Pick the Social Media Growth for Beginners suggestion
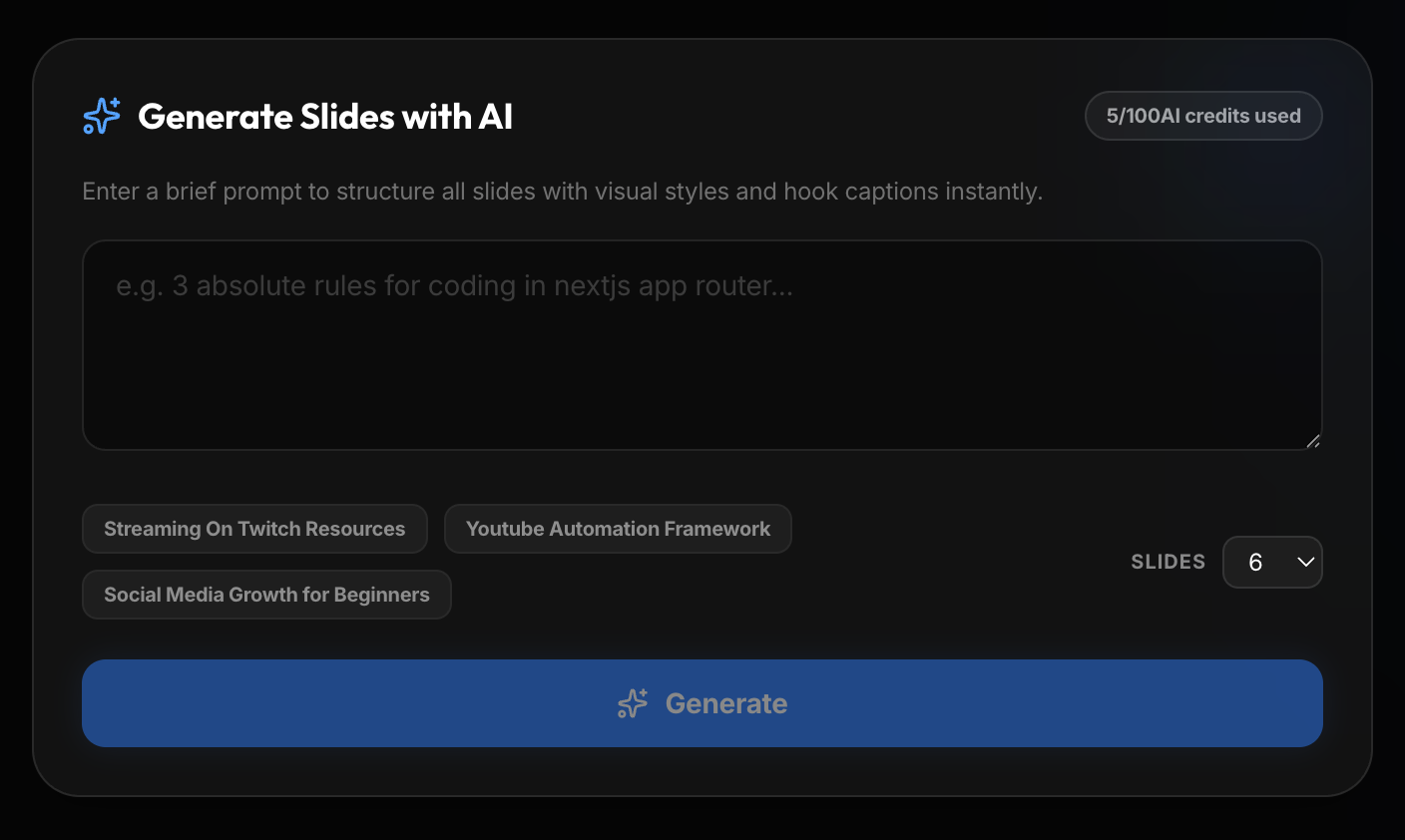Viewport: 1405px width, 840px height. 266,595
